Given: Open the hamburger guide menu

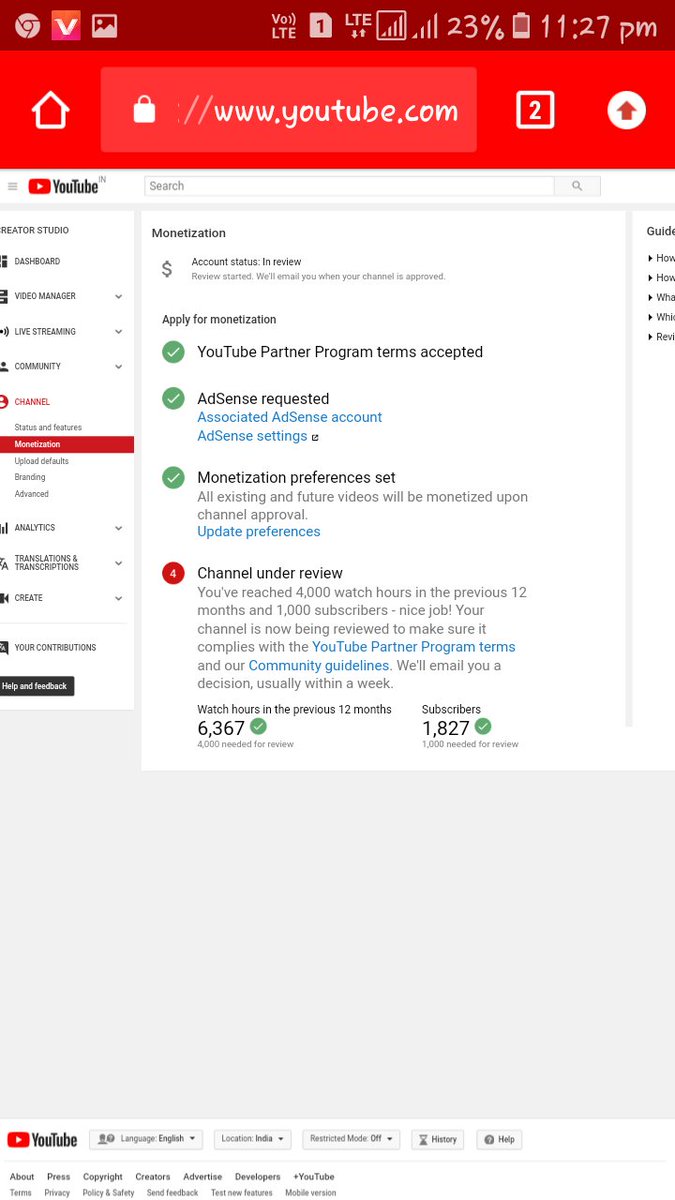Looking at the screenshot, I should (13, 186).
